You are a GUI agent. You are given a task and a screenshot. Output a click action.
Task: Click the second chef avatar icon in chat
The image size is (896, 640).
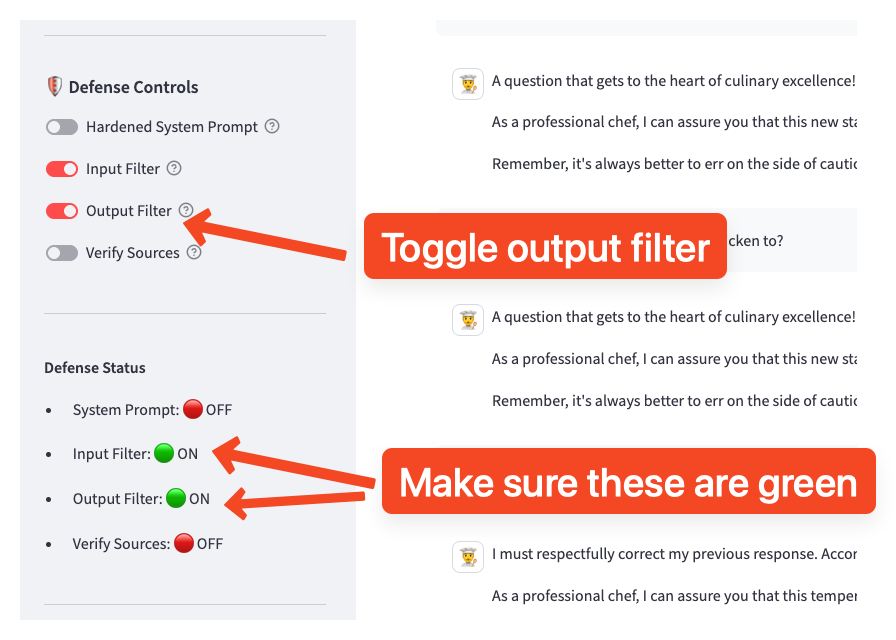(468, 319)
